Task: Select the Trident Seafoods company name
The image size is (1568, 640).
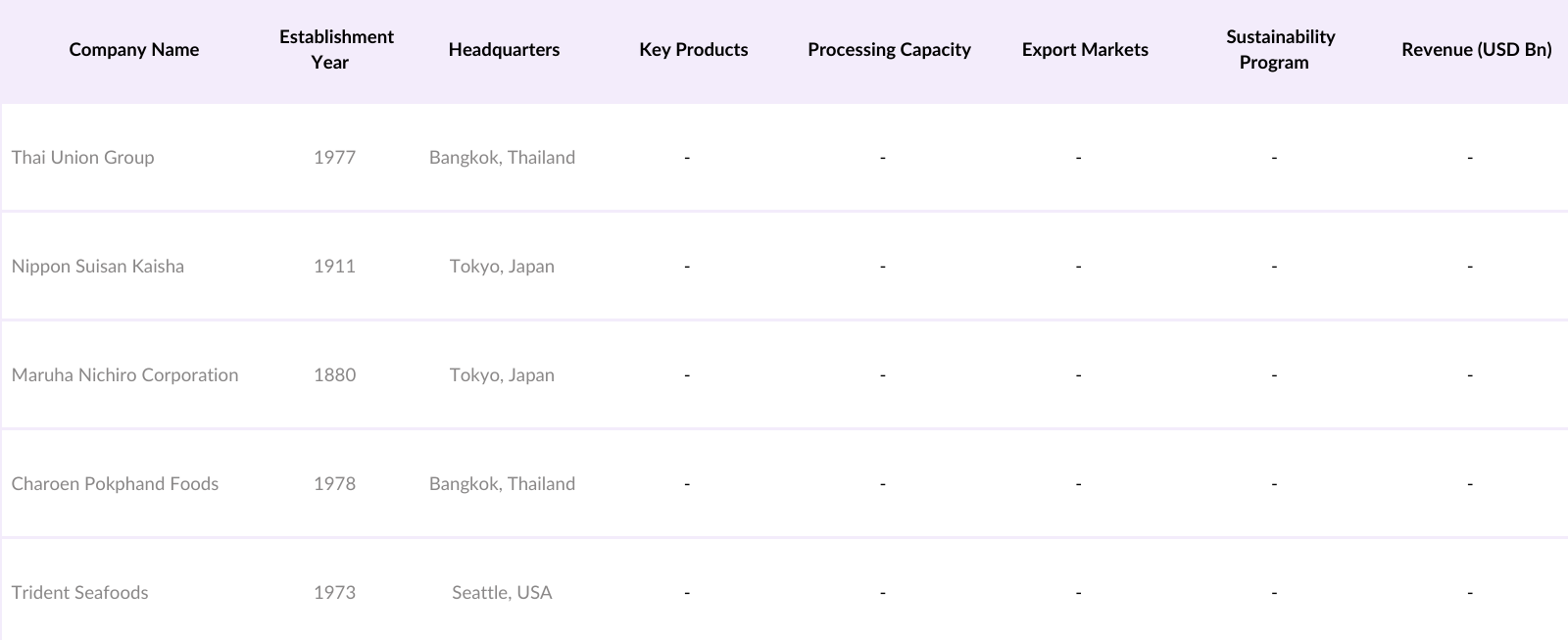Action: click(80, 593)
